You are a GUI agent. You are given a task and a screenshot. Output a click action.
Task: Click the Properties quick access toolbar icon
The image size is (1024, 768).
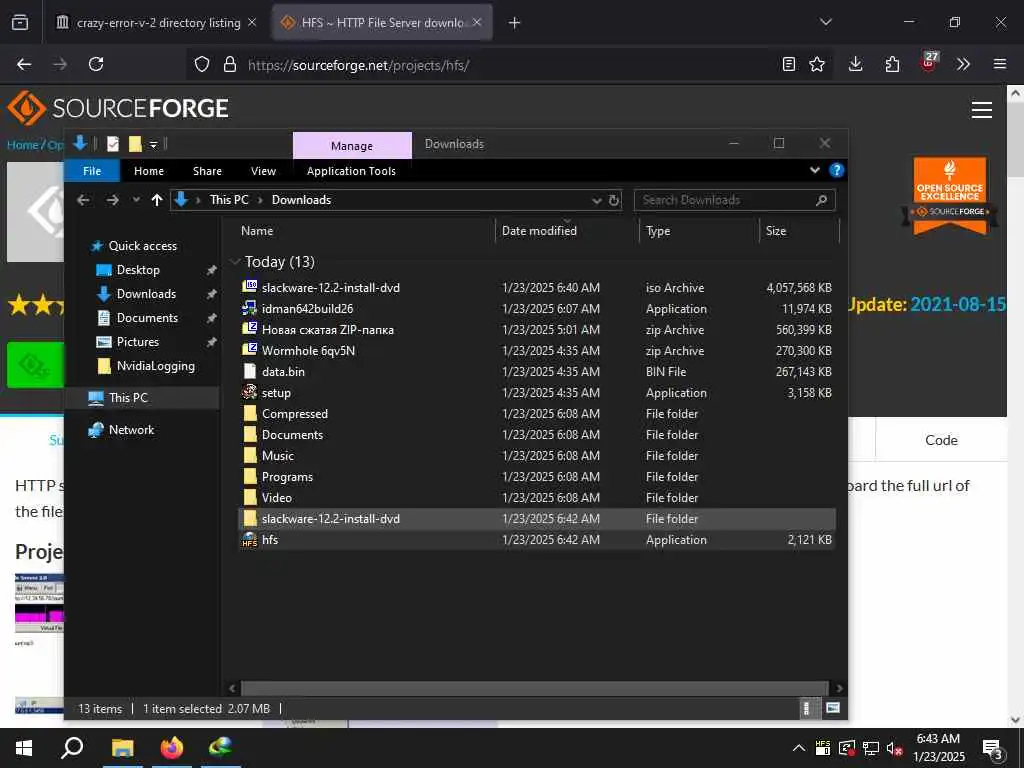pyautogui.click(x=113, y=144)
